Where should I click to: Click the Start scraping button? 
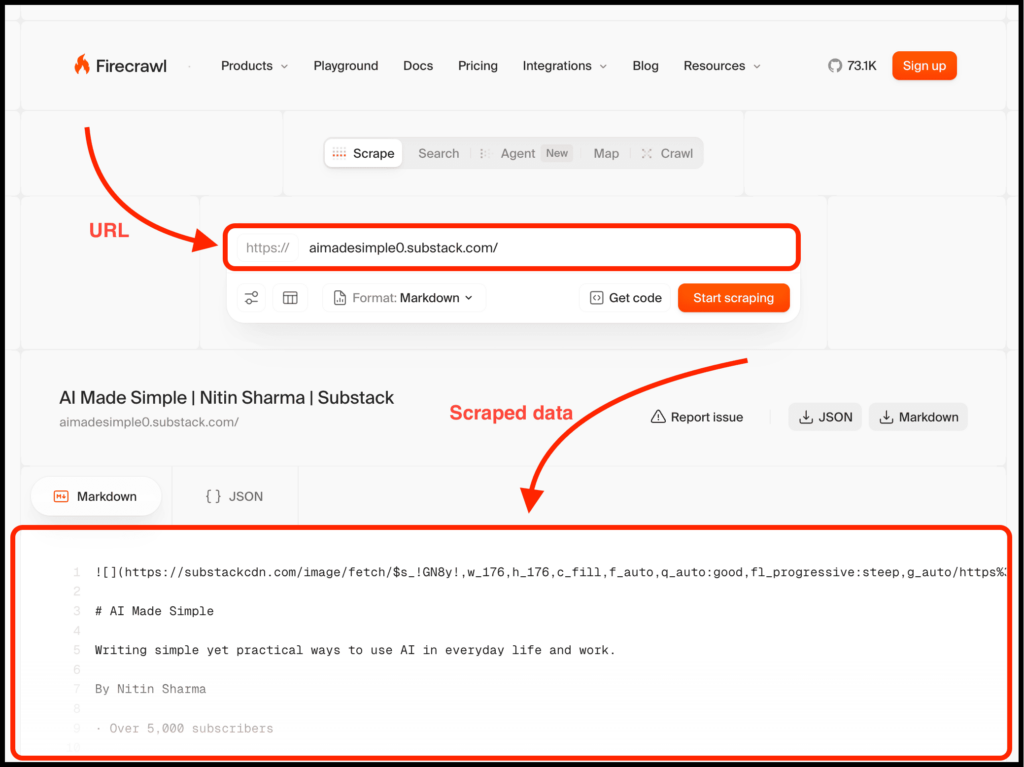(x=733, y=298)
